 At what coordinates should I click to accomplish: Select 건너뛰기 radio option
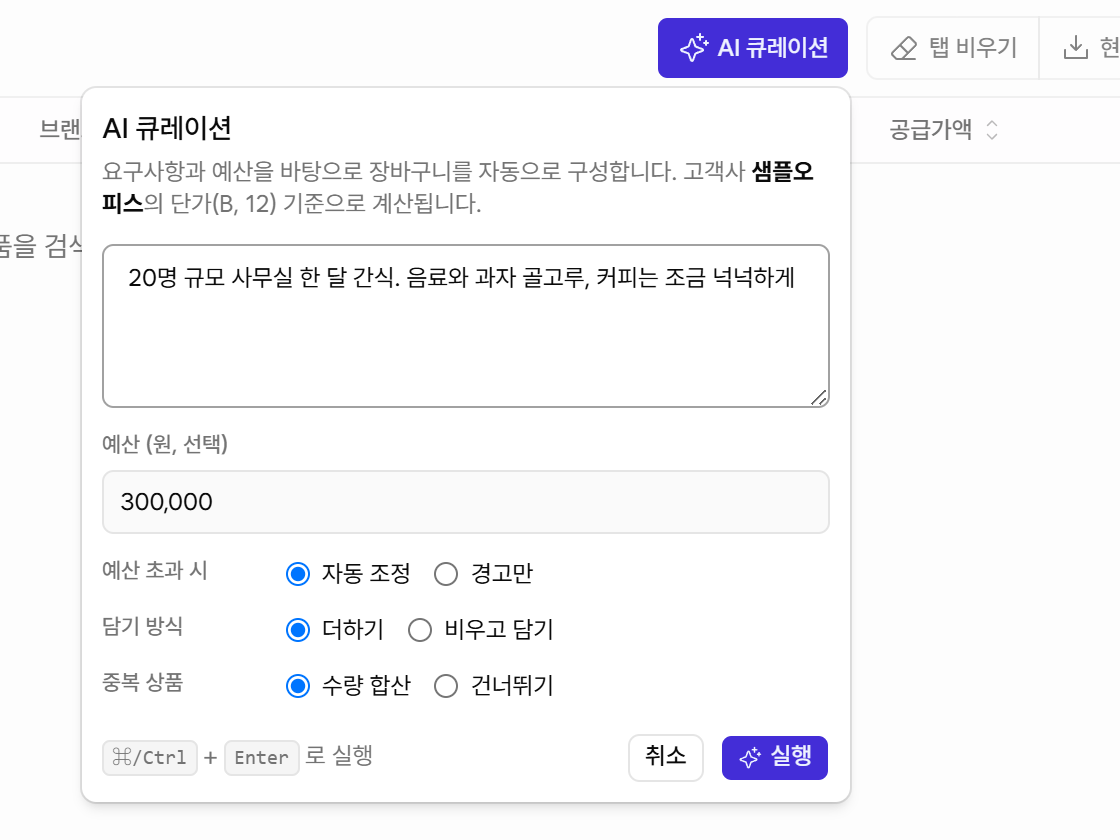tap(446, 686)
